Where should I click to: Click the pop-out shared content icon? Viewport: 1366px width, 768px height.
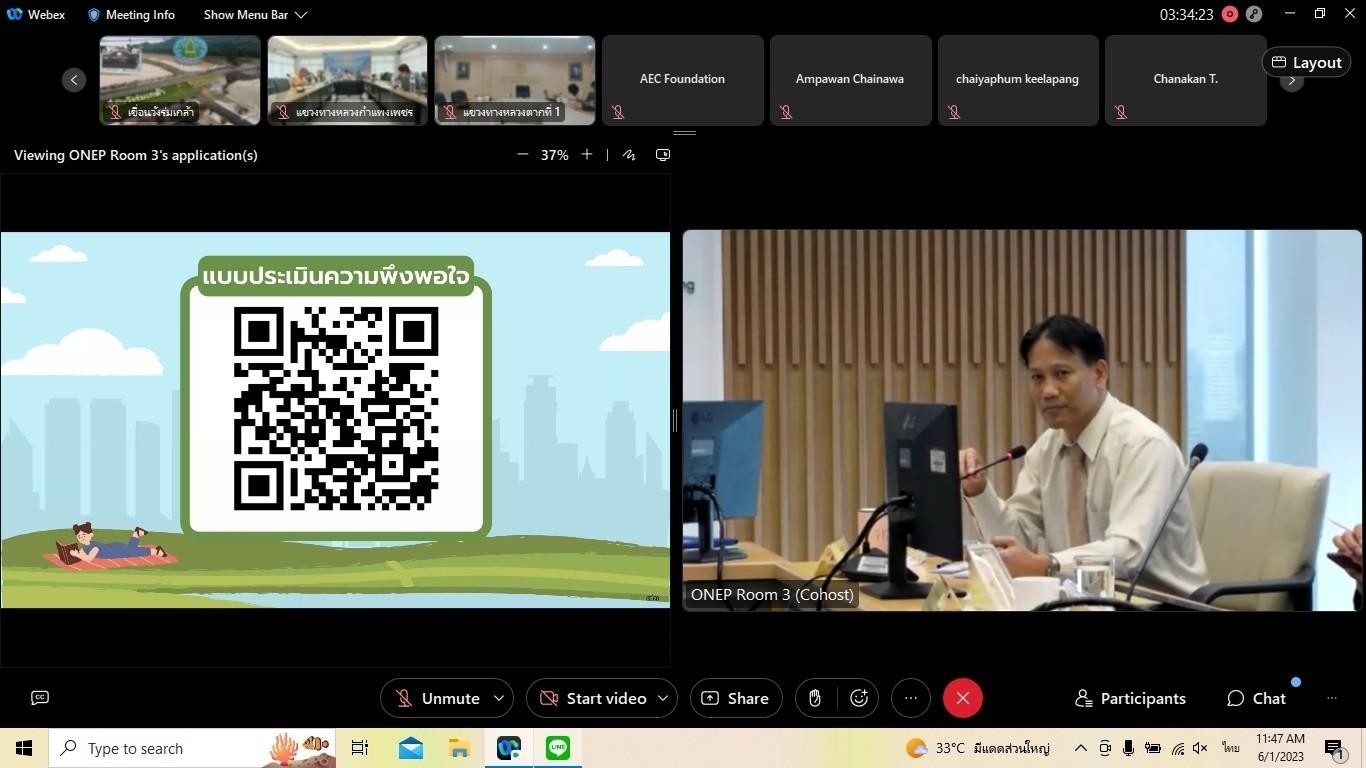662,155
